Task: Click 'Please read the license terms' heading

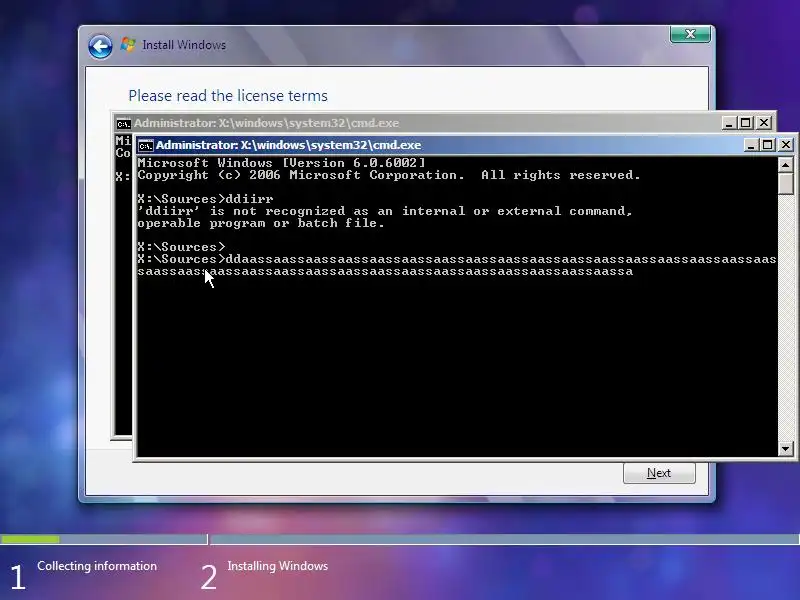Action: (228, 95)
